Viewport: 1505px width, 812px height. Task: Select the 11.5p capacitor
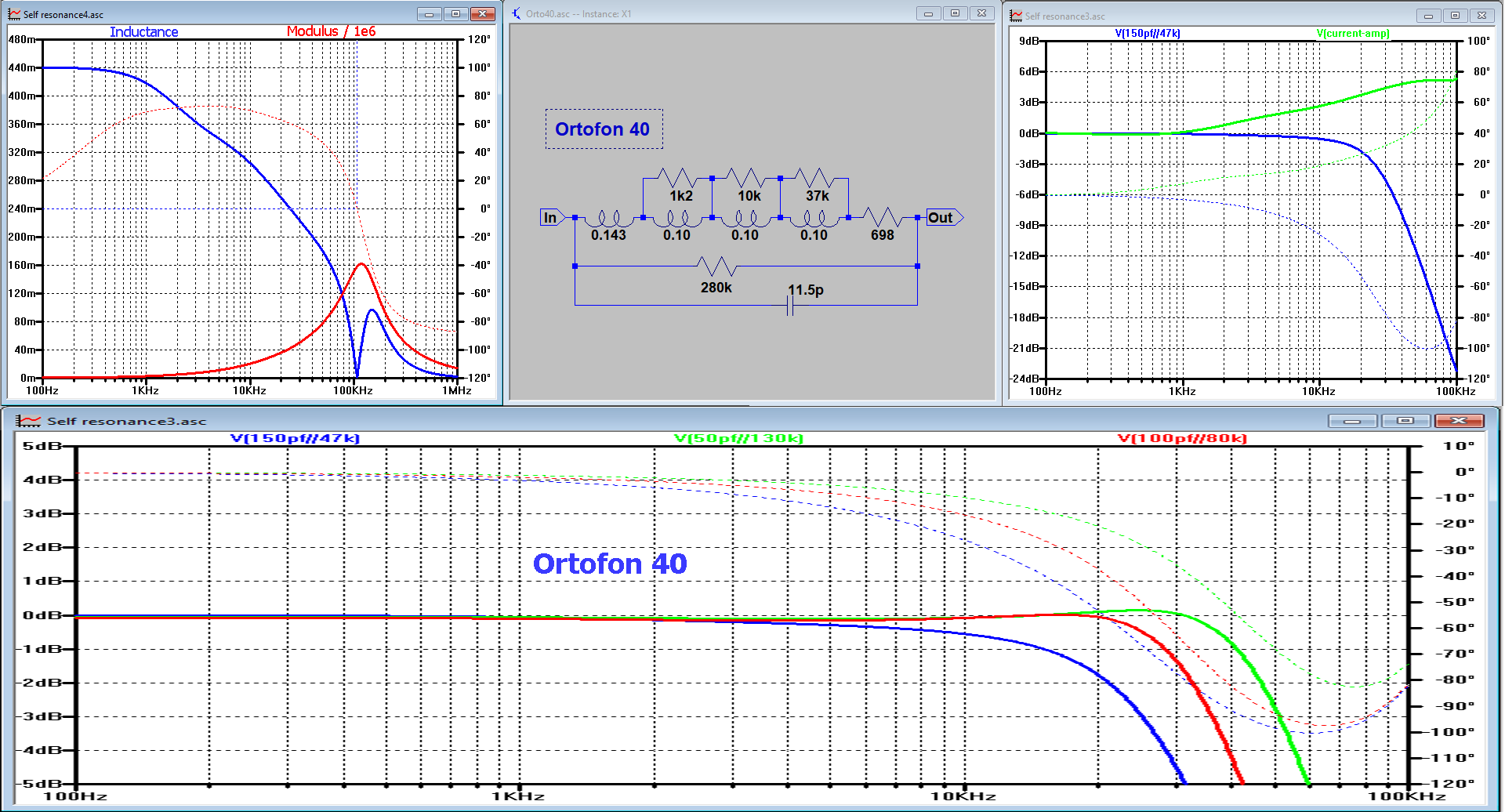point(790,306)
